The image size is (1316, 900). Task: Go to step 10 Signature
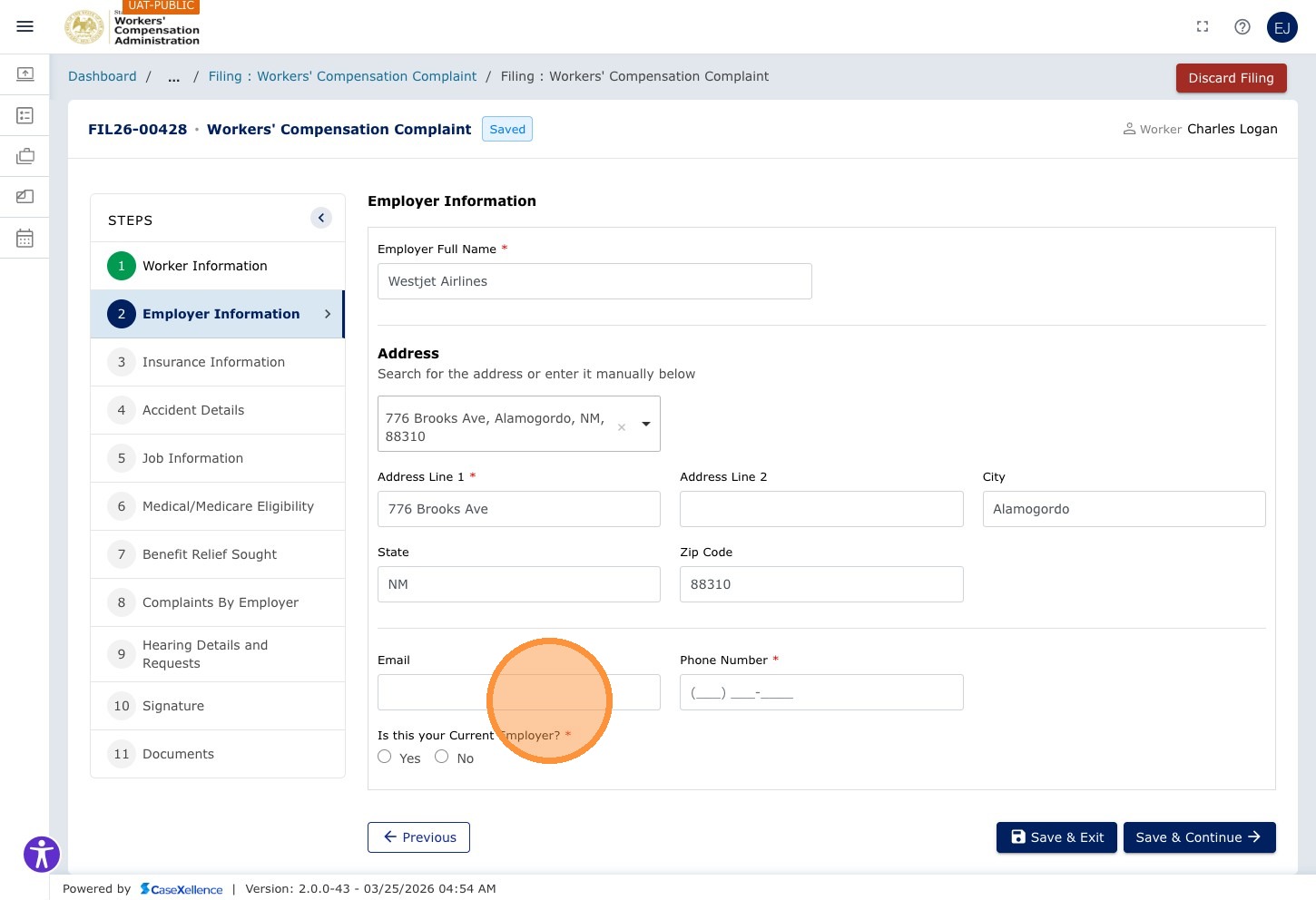coord(218,706)
